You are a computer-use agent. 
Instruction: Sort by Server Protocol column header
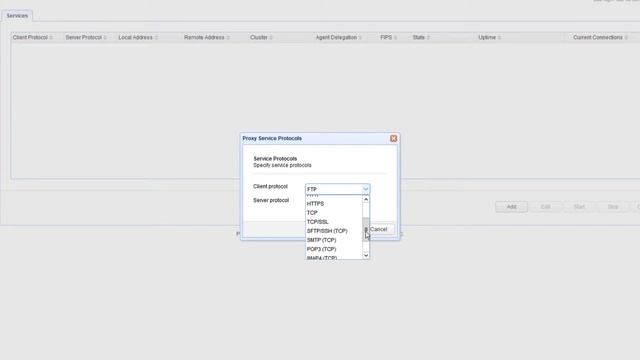pos(86,37)
